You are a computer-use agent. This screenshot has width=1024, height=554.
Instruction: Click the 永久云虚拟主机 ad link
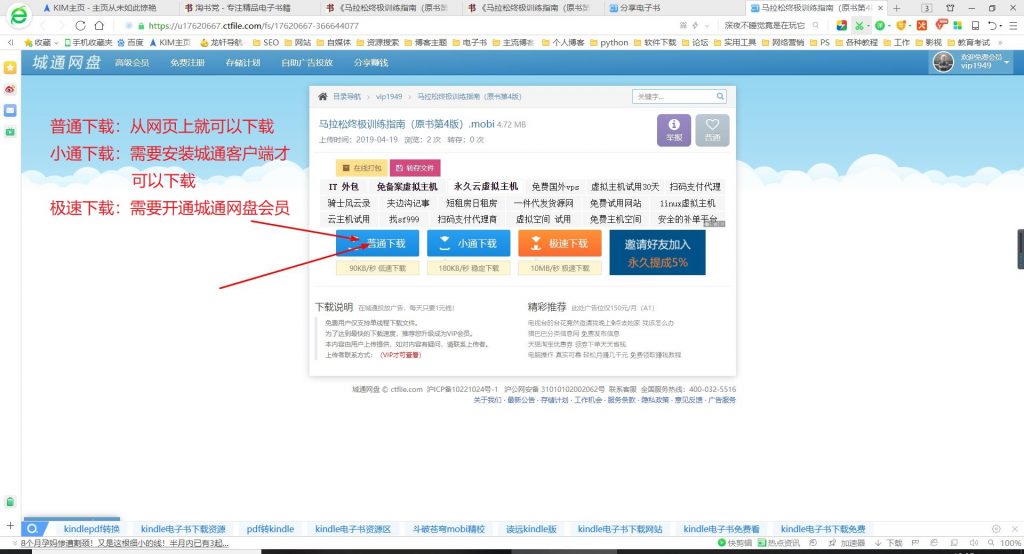click(485, 186)
